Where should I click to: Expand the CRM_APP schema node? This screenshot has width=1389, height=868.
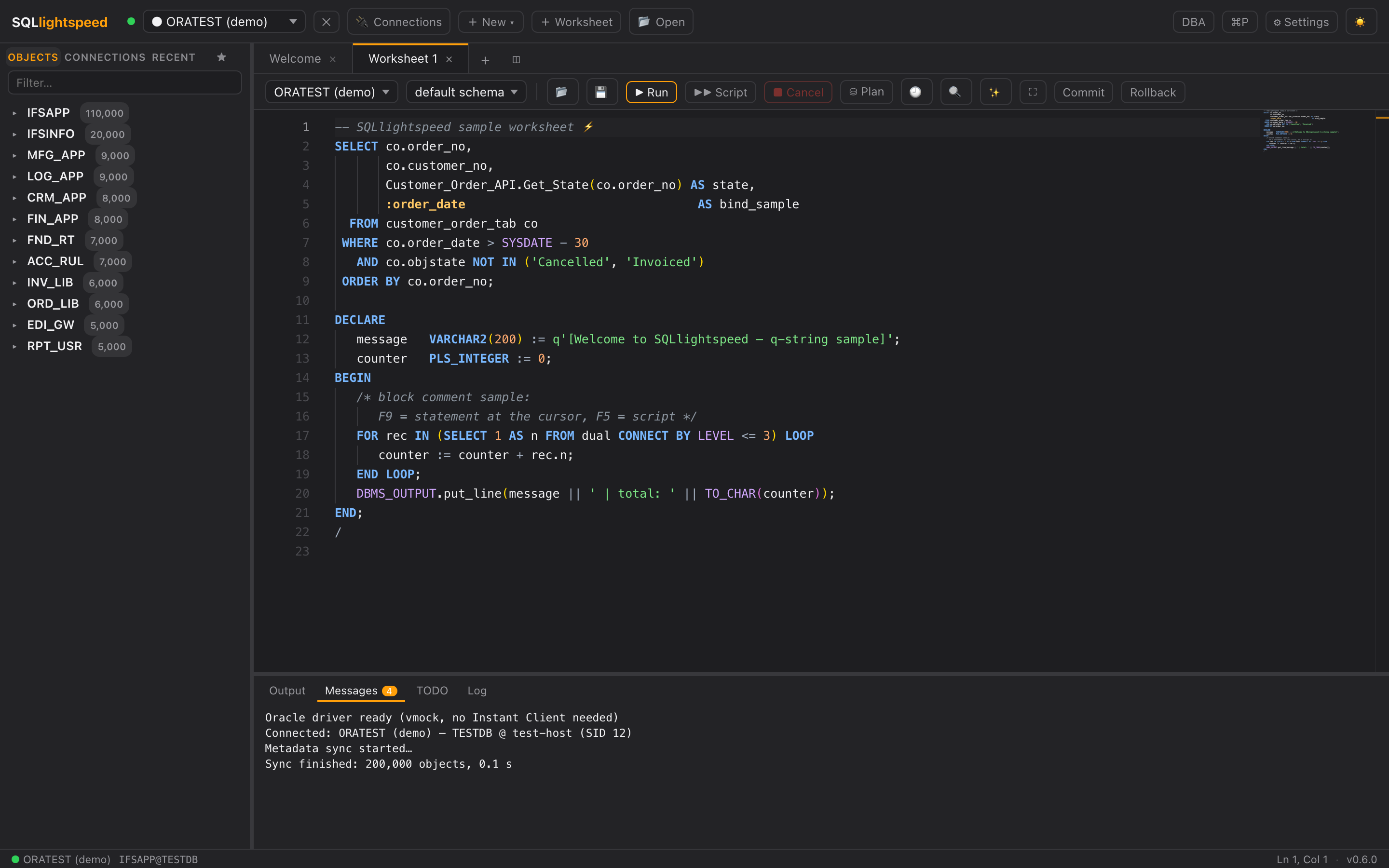14,198
